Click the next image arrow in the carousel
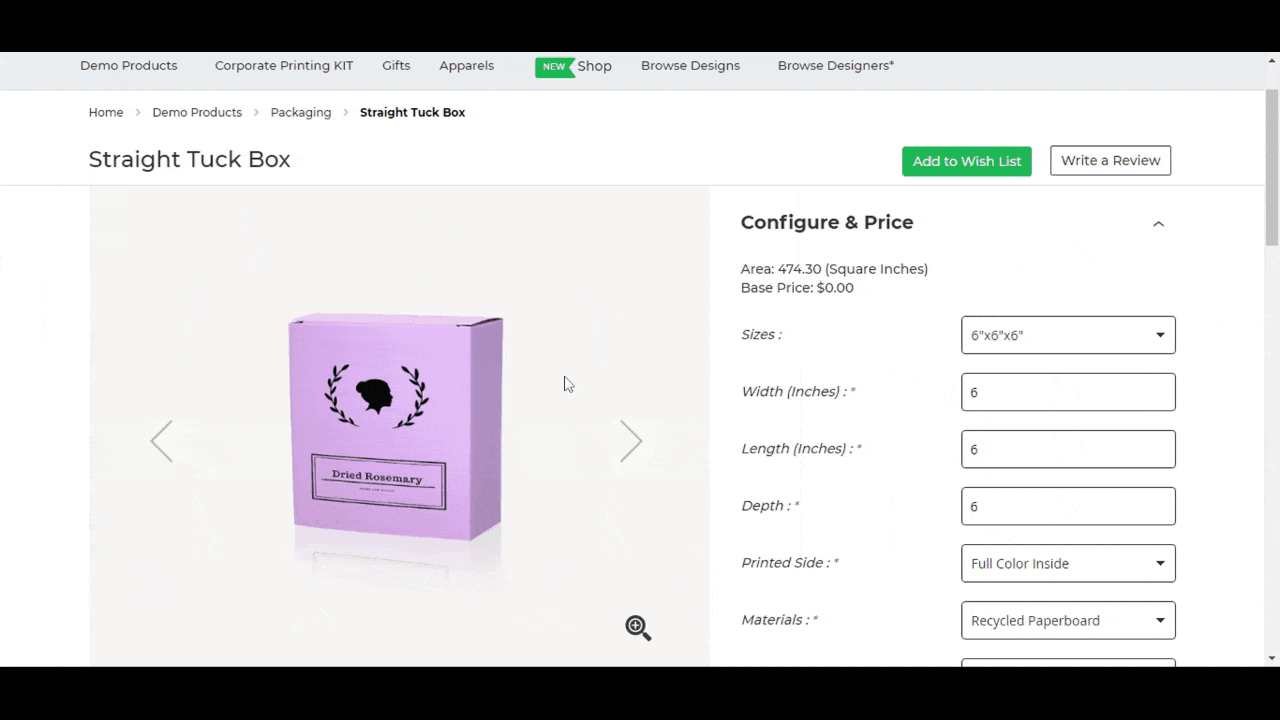Viewport: 1280px width, 720px height. 630,441
